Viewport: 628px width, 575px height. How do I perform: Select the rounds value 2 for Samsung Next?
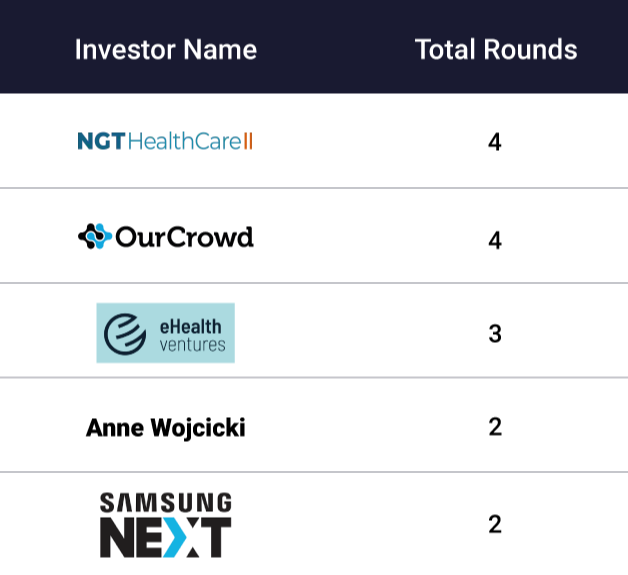pyautogui.click(x=495, y=524)
